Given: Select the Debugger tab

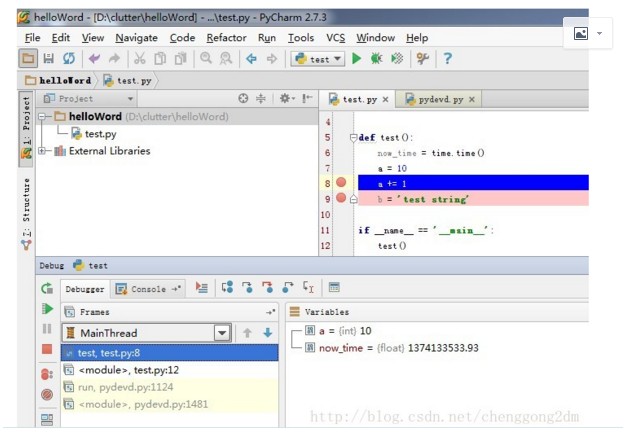Looking at the screenshot, I should pyautogui.click(x=85, y=289).
